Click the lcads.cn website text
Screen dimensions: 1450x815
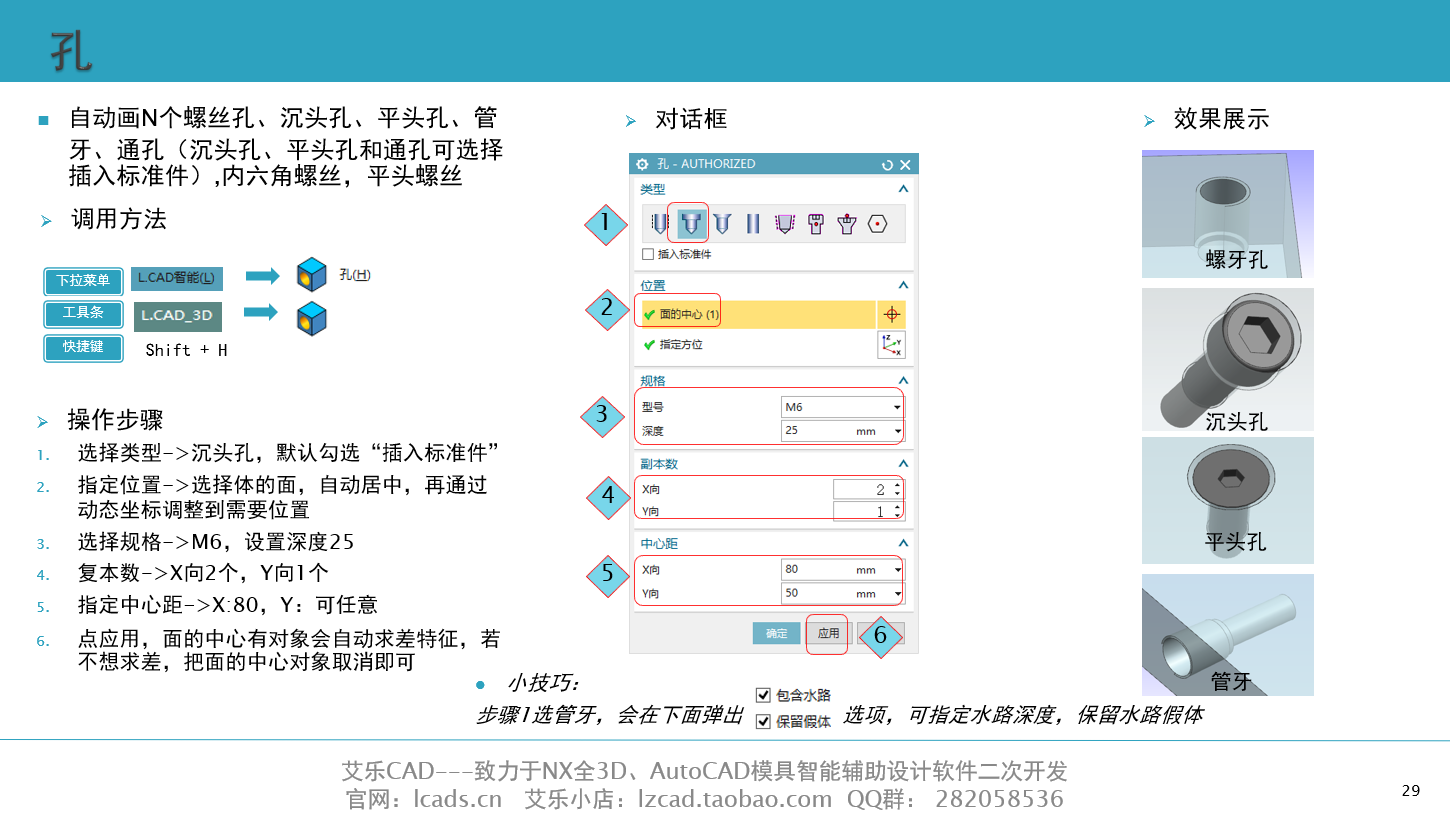[458, 799]
